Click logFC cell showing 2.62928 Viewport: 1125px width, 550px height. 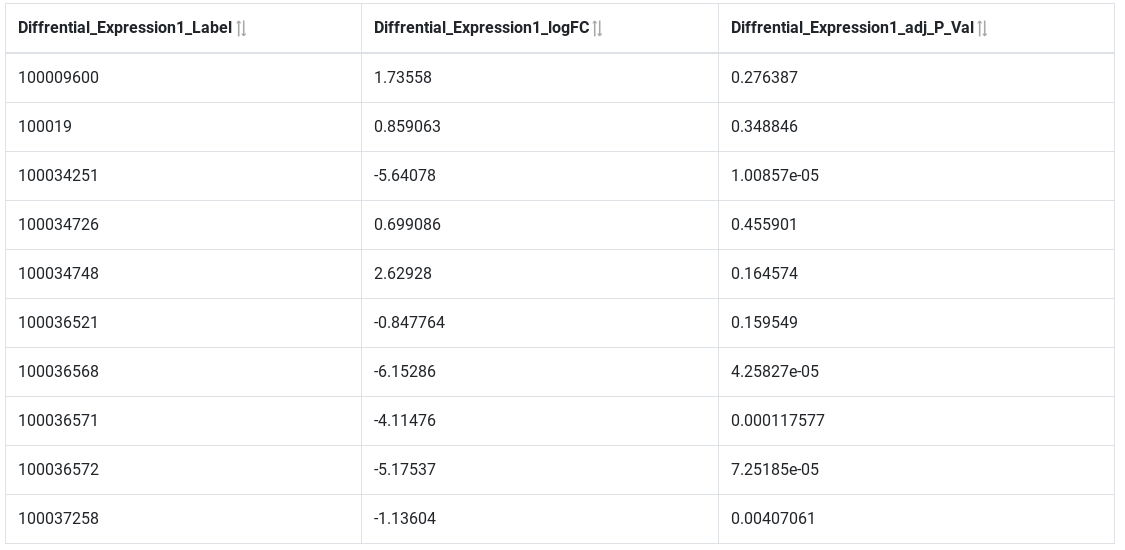(403, 273)
